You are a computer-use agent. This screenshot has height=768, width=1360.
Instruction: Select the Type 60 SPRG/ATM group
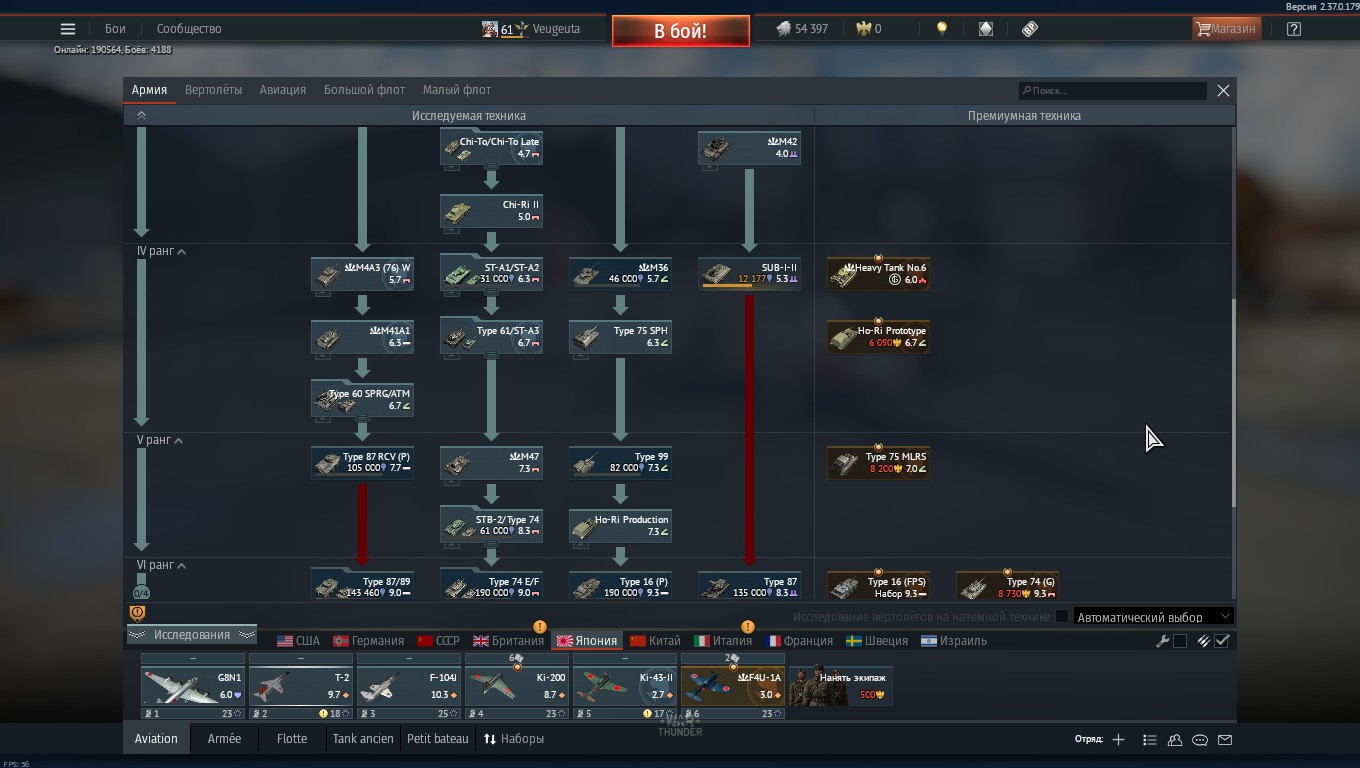pyautogui.click(x=362, y=400)
